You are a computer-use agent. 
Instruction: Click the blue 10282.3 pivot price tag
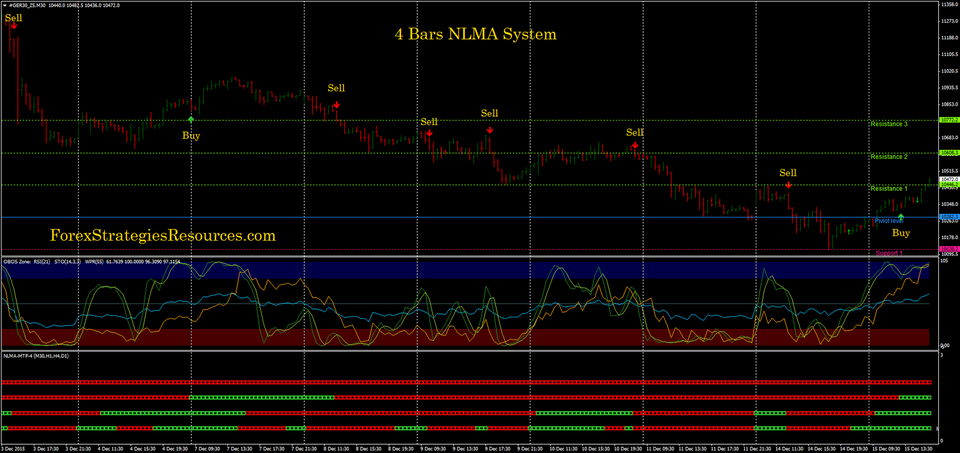click(x=948, y=217)
